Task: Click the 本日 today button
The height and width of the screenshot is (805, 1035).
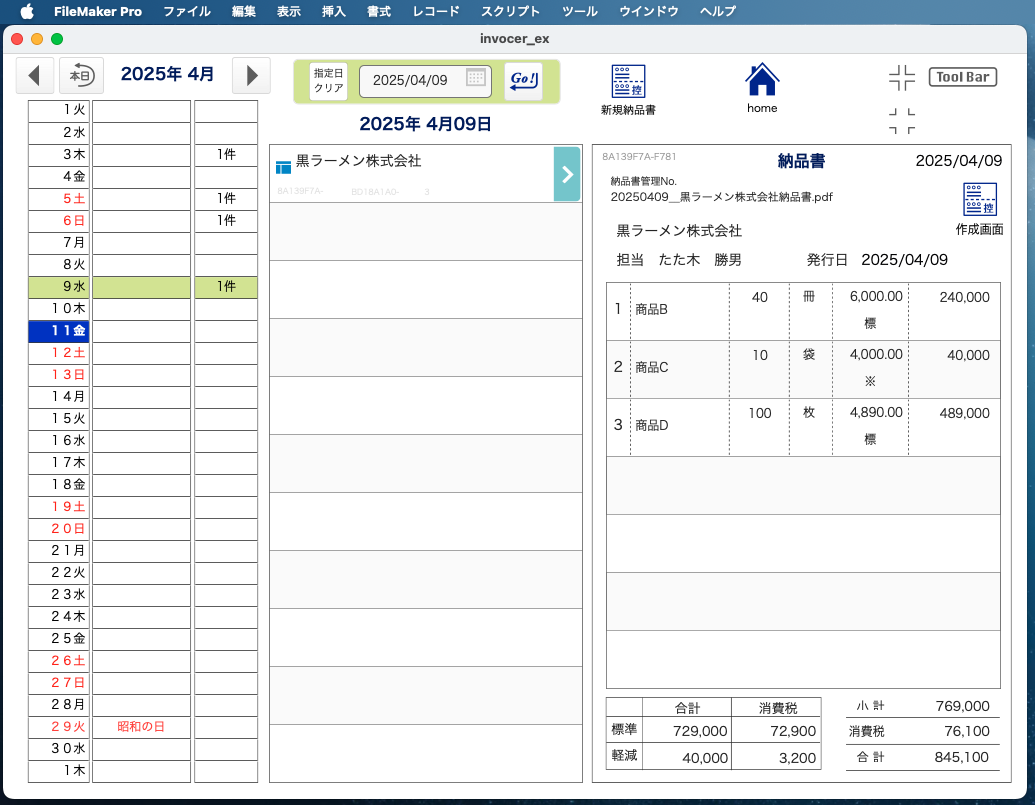Action: [81, 75]
